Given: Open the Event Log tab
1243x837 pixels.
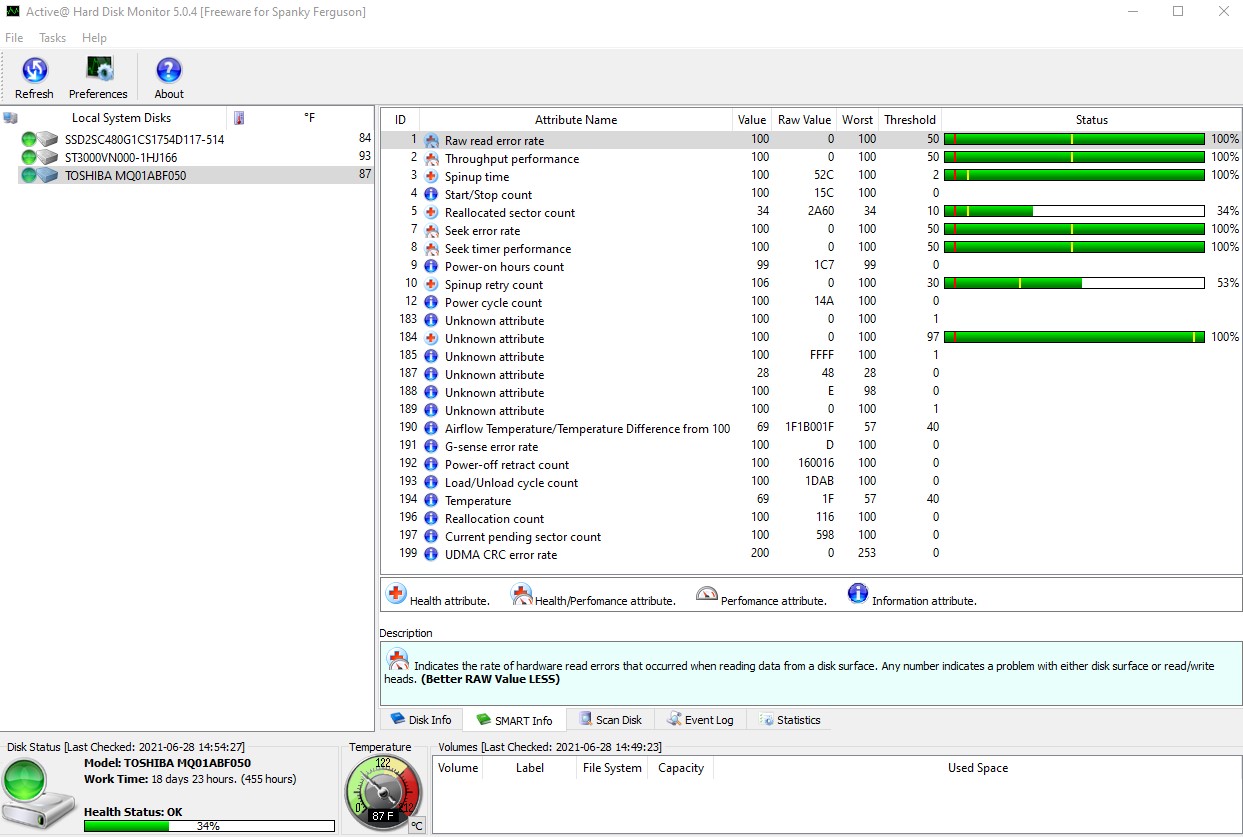Looking at the screenshot, I should pyautogui.click(x=701, y=719).
